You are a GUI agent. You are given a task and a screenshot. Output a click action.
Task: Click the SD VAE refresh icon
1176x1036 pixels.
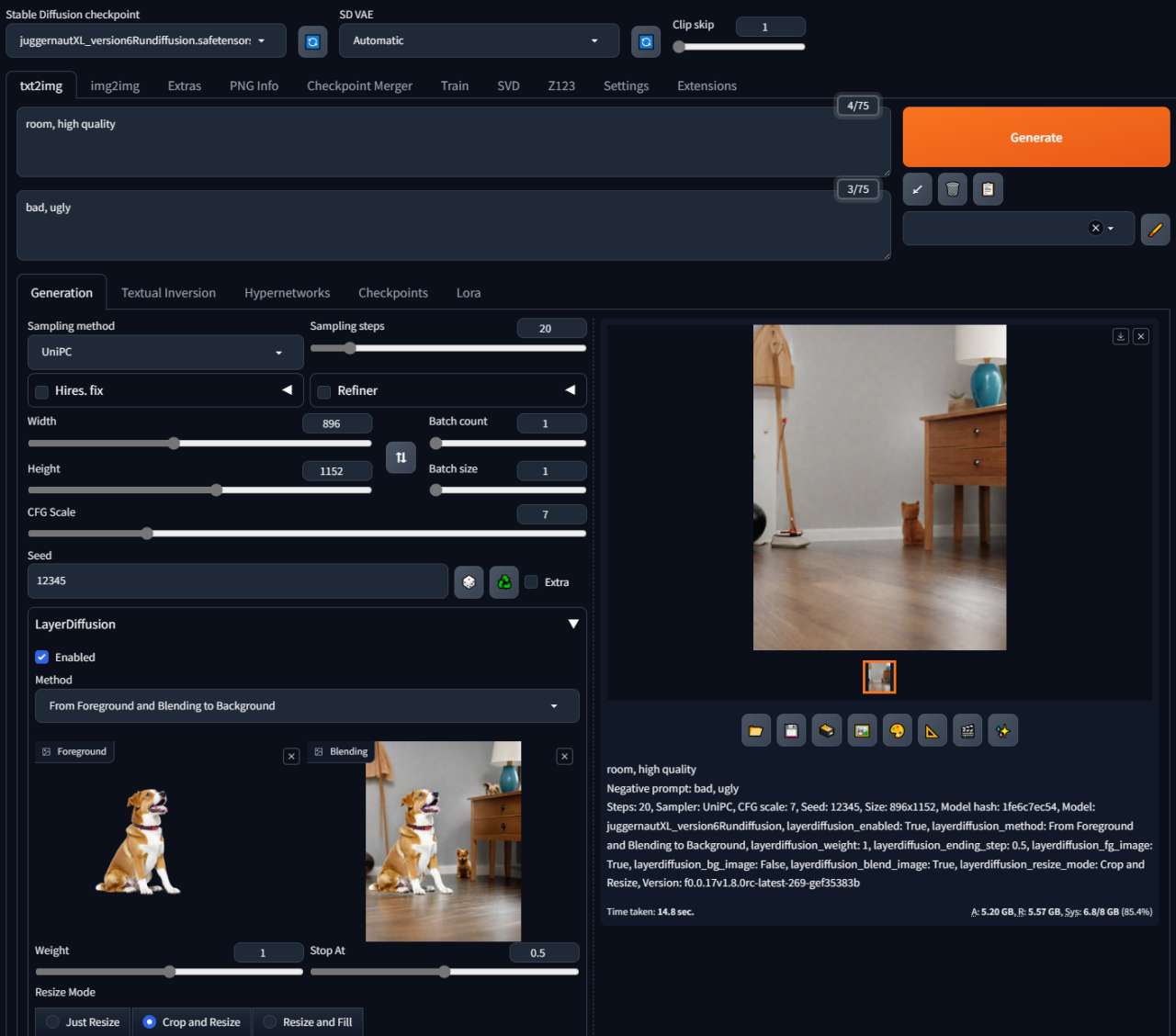(646, 41)
